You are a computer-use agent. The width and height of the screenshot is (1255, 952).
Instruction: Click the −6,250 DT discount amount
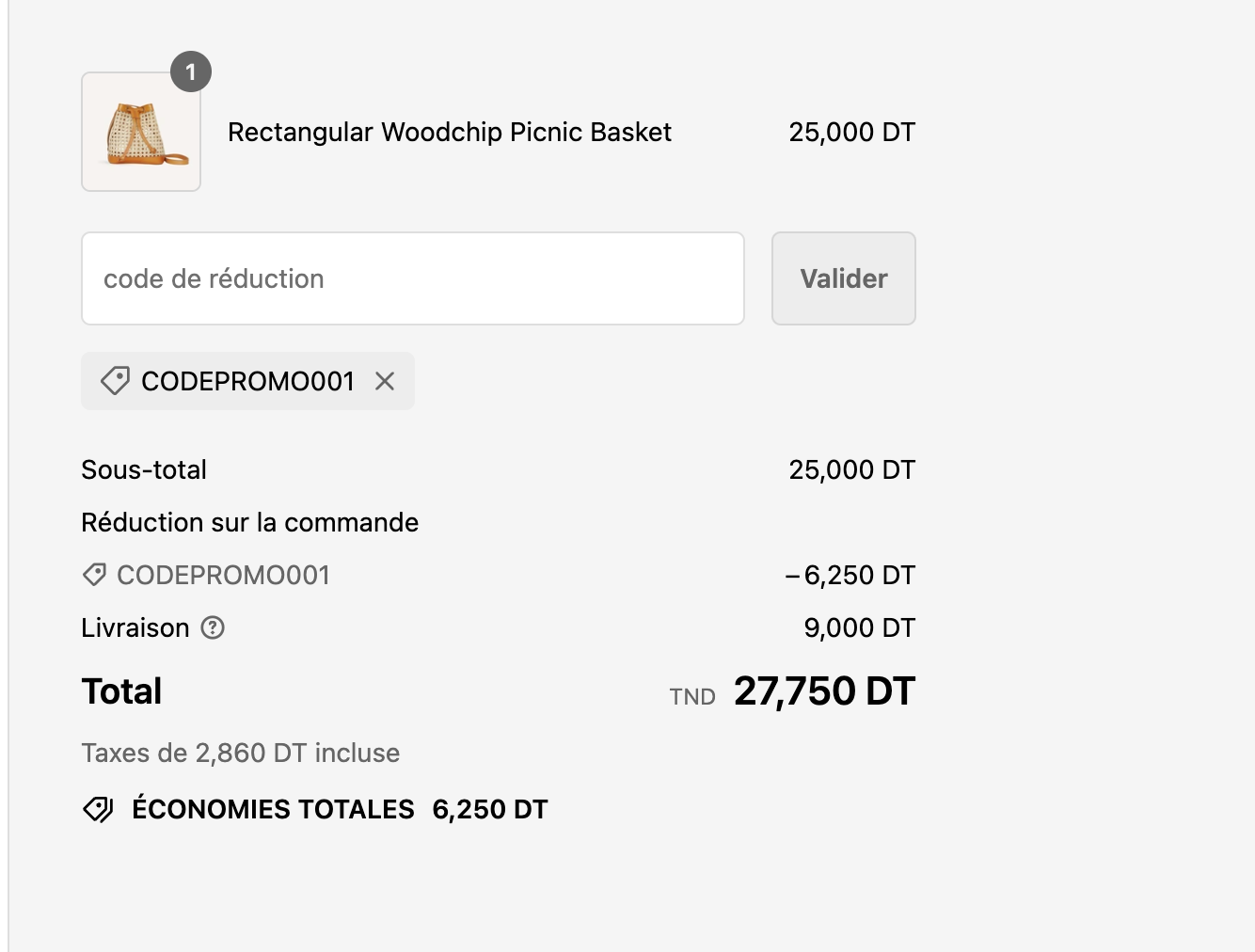850,575
